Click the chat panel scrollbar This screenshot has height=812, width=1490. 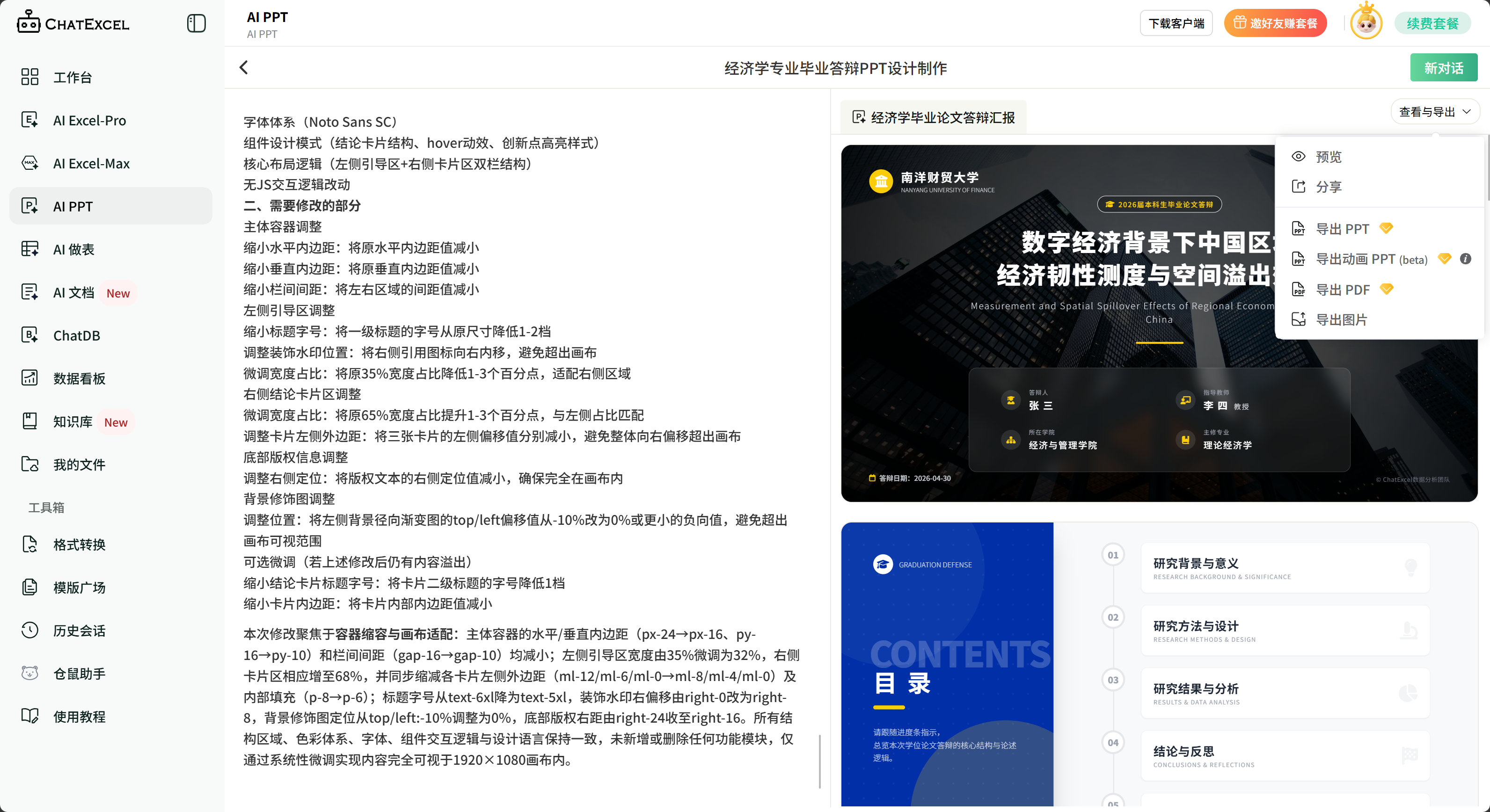tap(819, 761)
